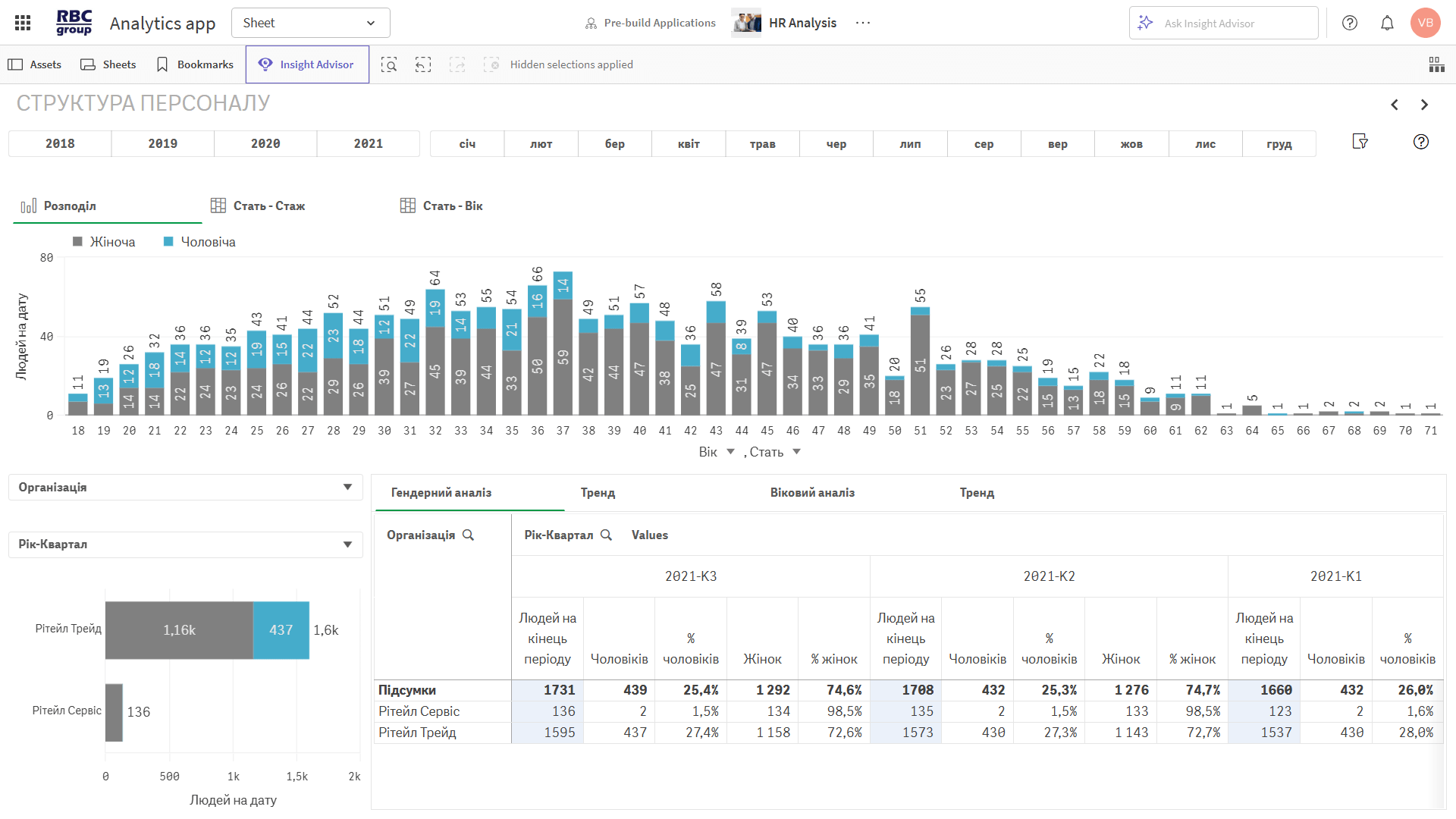Click the smart search selection icon
Image resolution: width=1456 pixels, height=819 pixels.
(x=389, y=64)
